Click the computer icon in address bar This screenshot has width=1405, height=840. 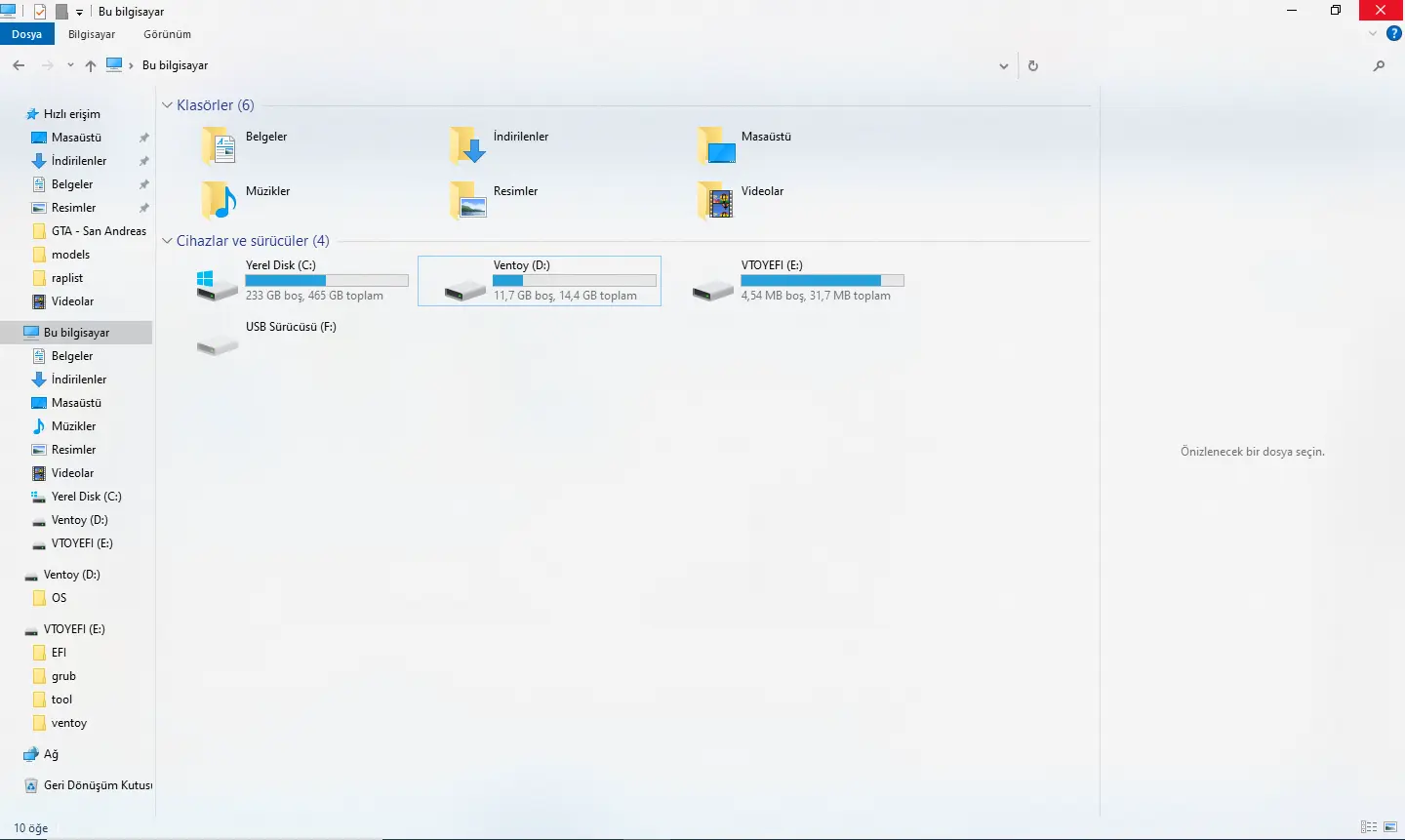click(114, 65)
